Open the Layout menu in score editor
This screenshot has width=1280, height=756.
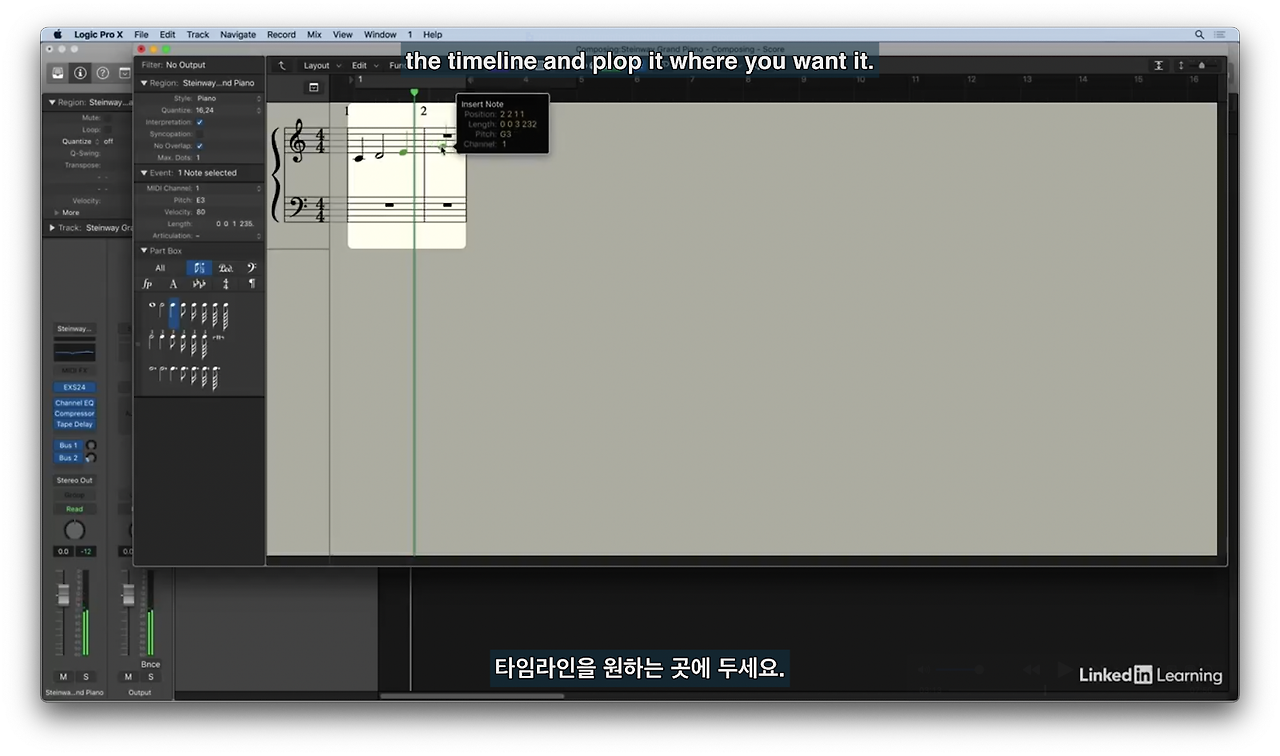321,65
